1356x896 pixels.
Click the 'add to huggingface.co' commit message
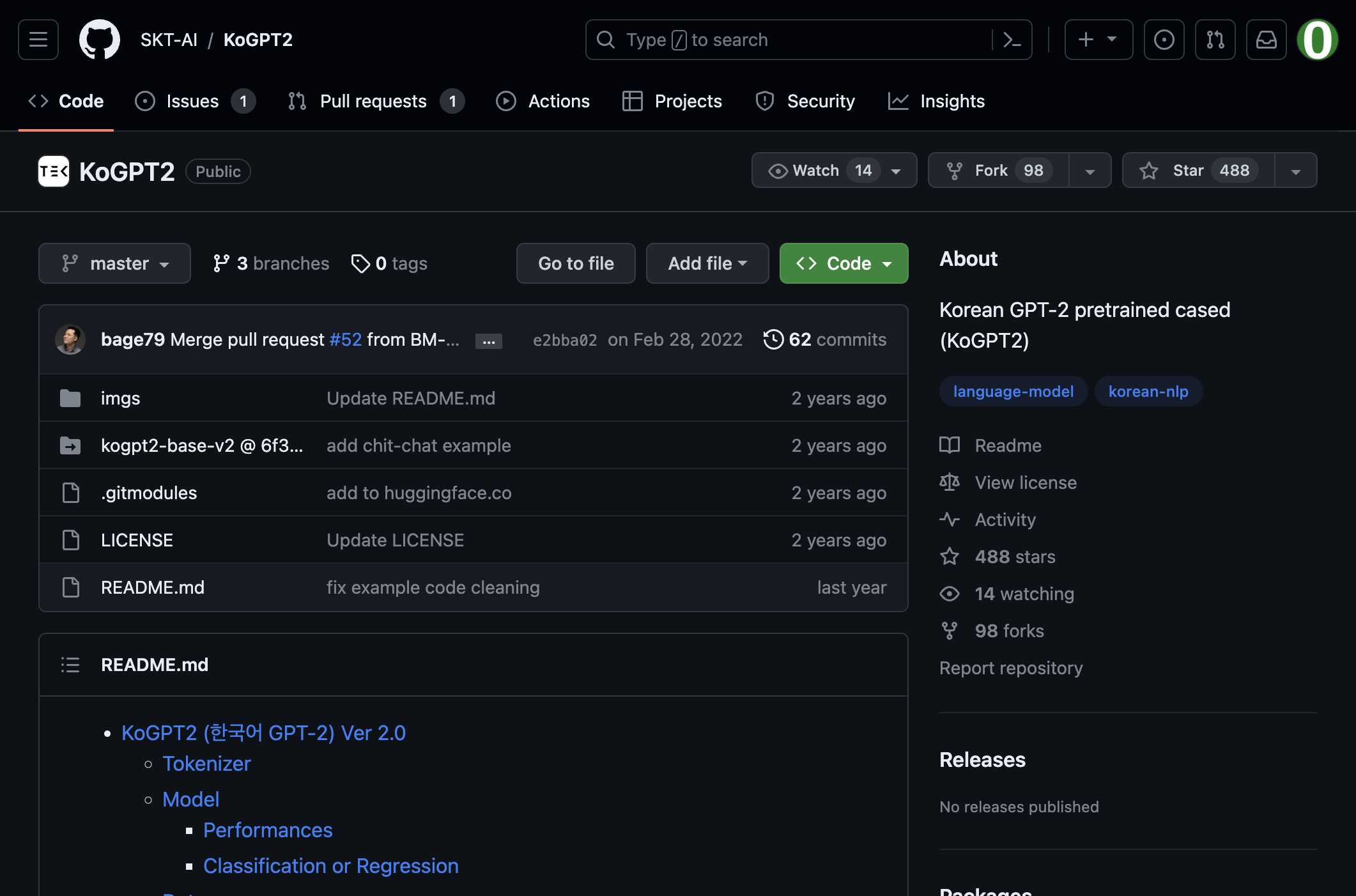(419, 493)
